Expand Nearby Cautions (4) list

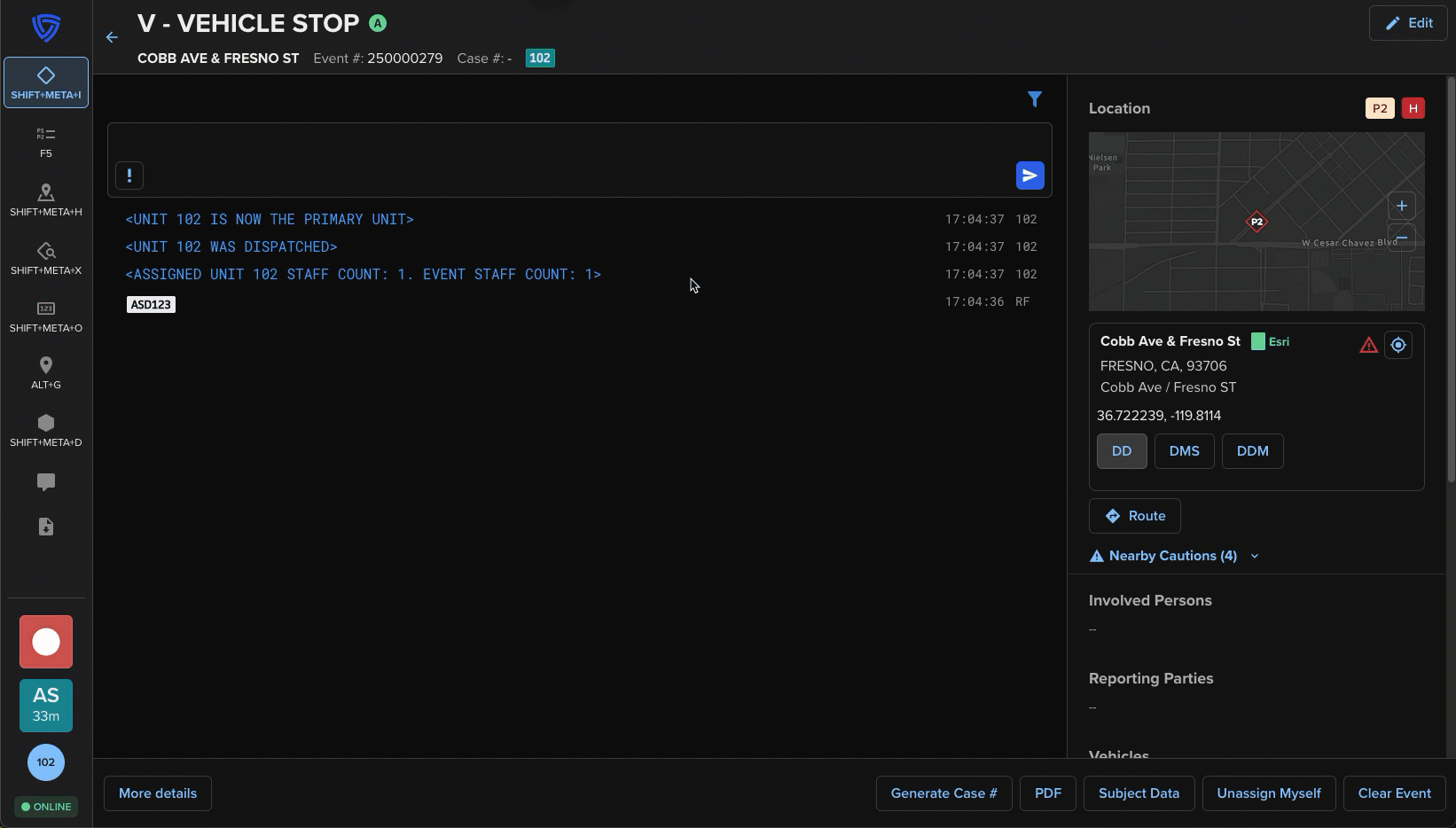coord(1173,556)
